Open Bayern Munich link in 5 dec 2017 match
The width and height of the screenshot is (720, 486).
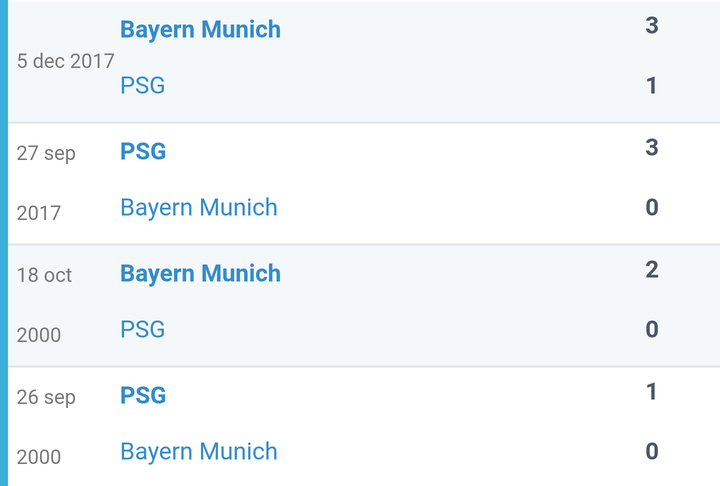pyautogui.click(x=200, y=30)
